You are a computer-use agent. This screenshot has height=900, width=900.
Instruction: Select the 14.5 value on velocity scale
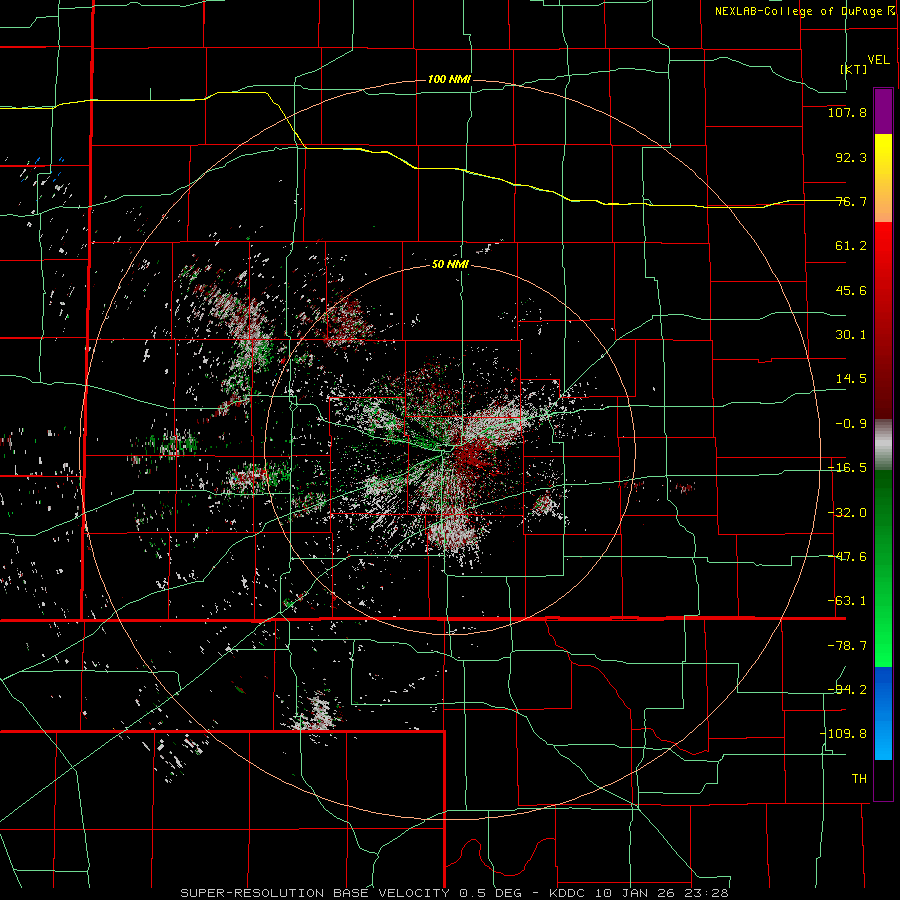coord(851,379)
